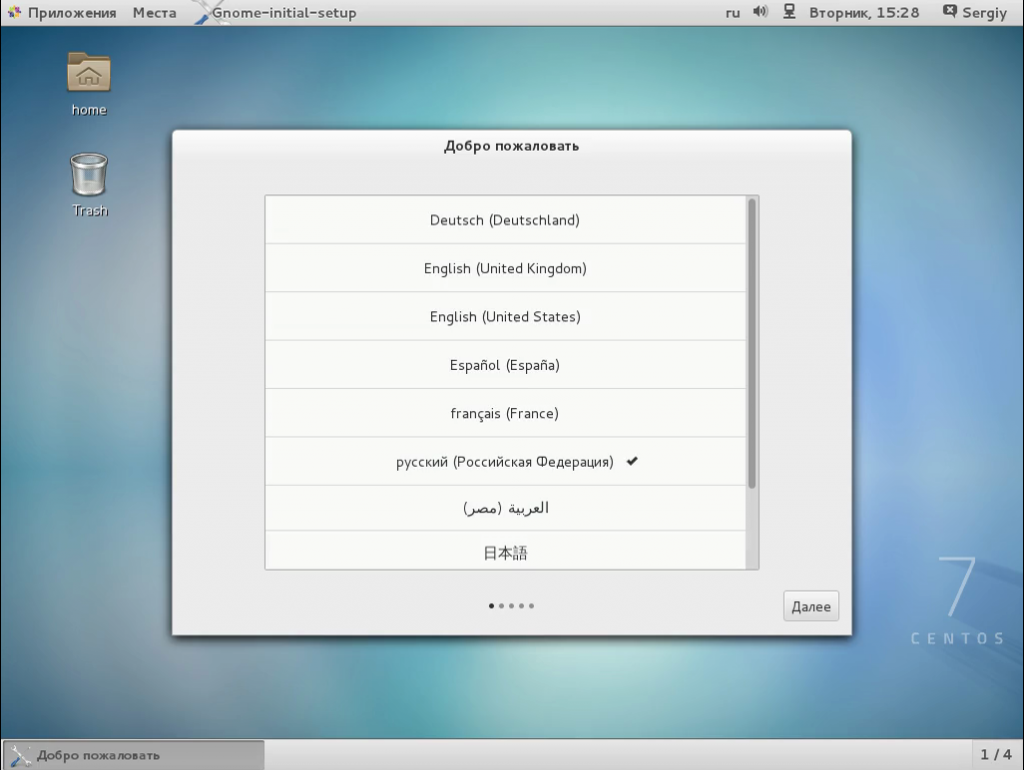
Task: Select Español (España) language
Action: [x=505, y=364]
